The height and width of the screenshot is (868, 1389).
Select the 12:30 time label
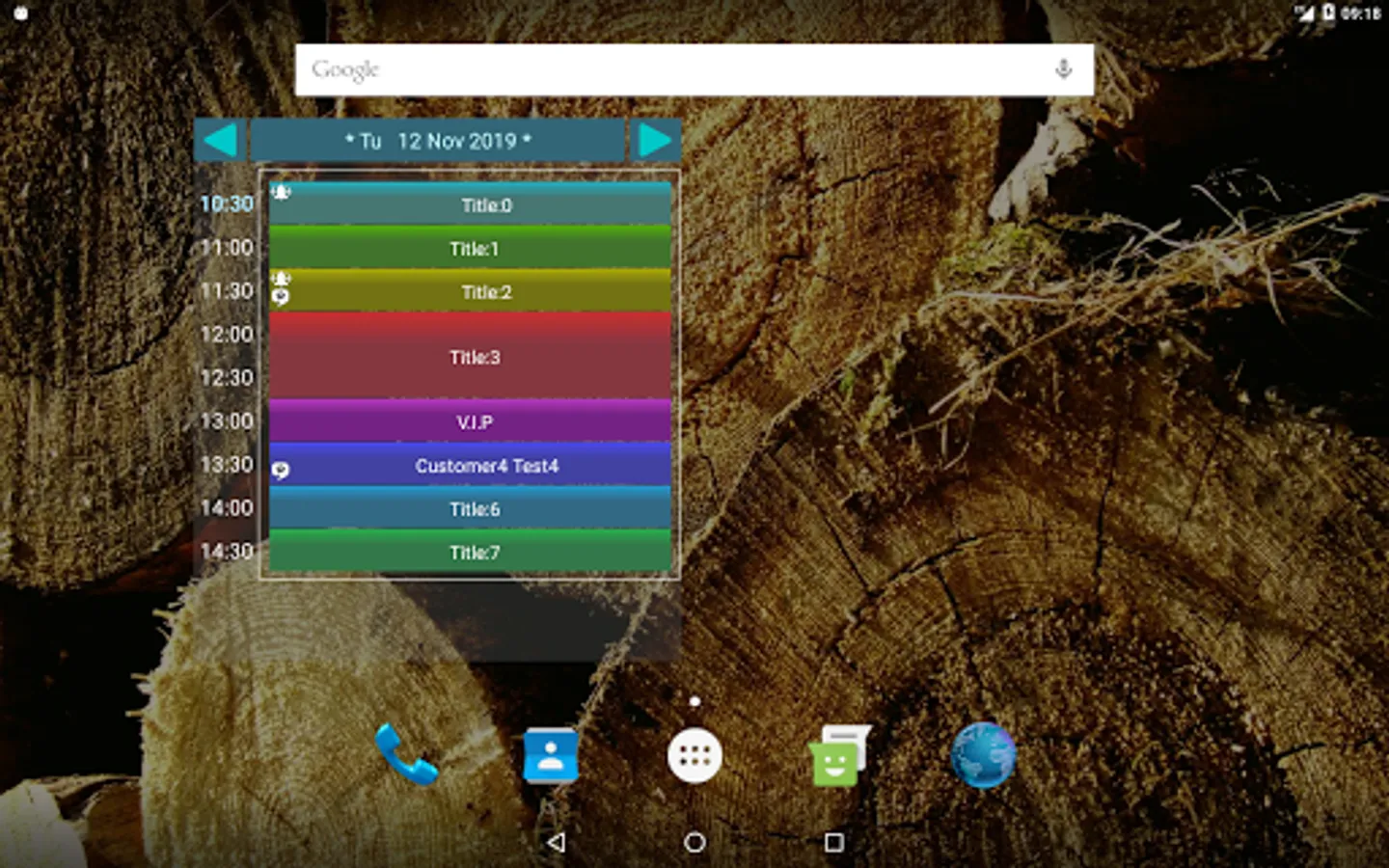pos(227,377)
